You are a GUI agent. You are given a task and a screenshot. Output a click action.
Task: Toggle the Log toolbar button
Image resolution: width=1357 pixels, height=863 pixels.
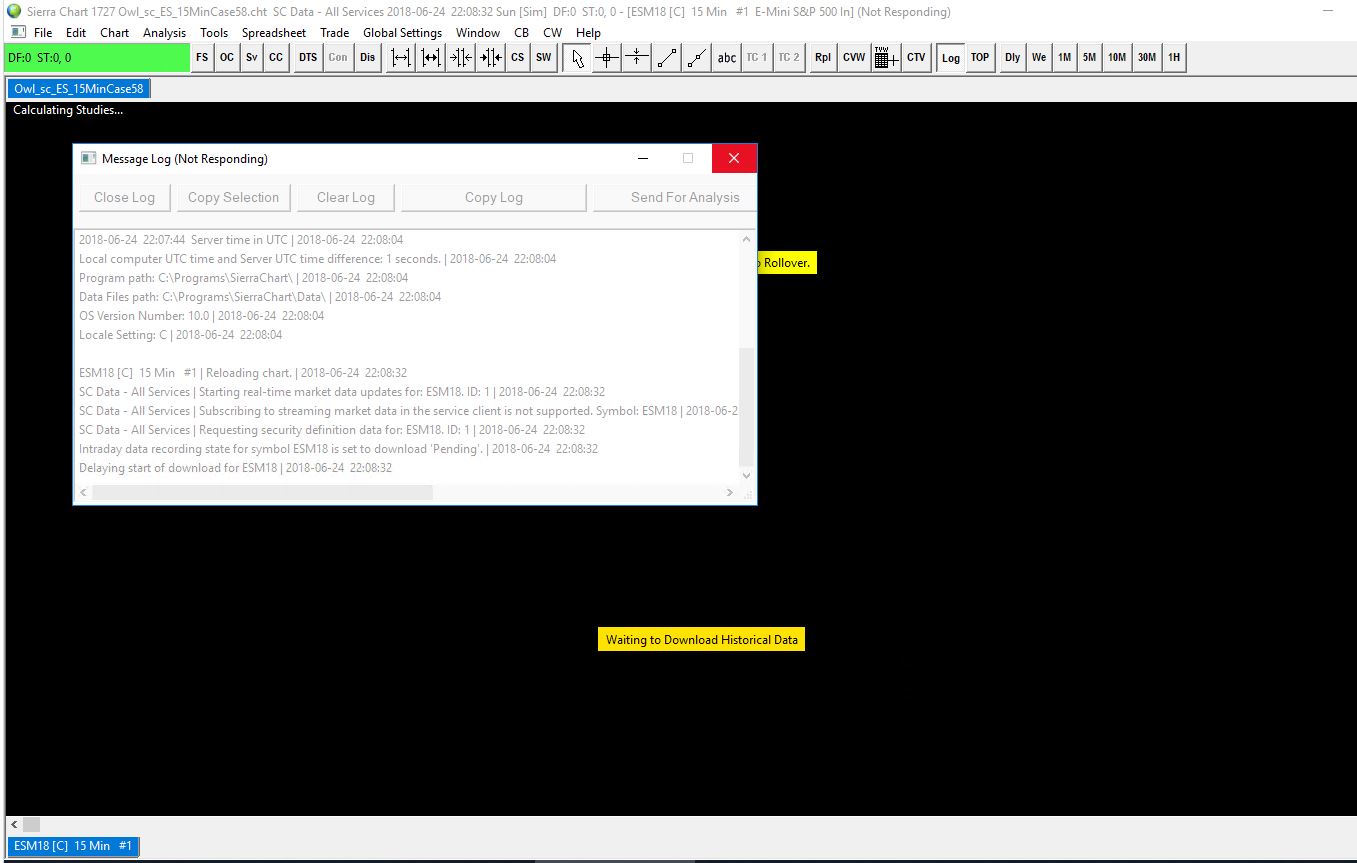click(950, 58)
